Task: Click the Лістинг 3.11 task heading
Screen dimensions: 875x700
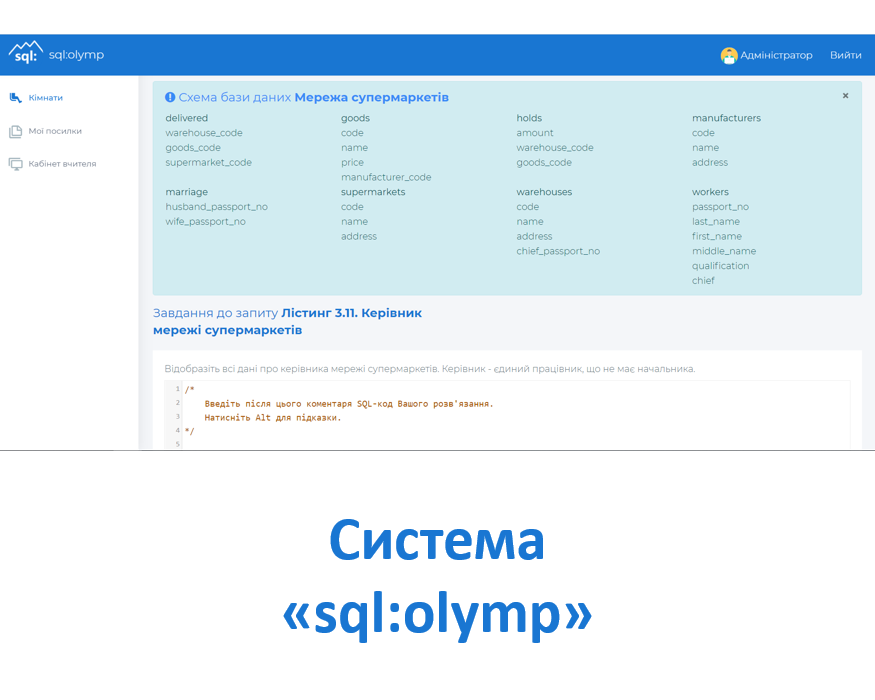Action: tap(351, 313)
